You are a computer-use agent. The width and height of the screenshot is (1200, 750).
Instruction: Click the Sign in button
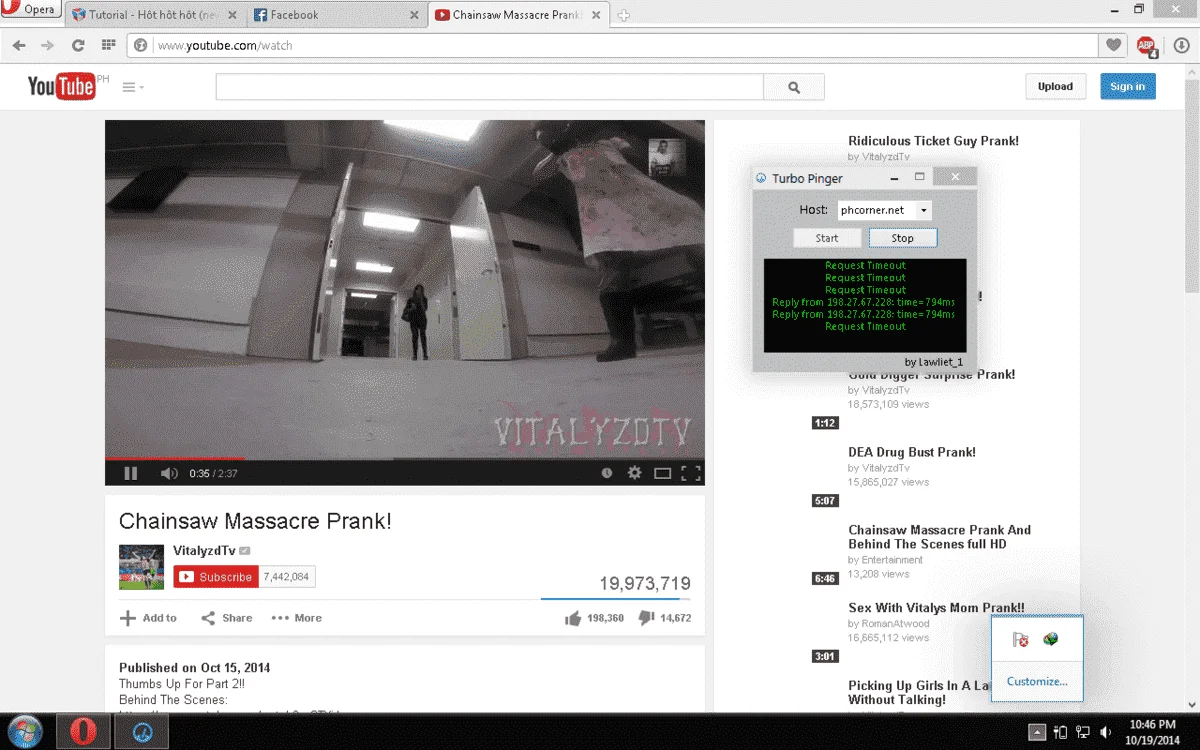(1127, 86)
